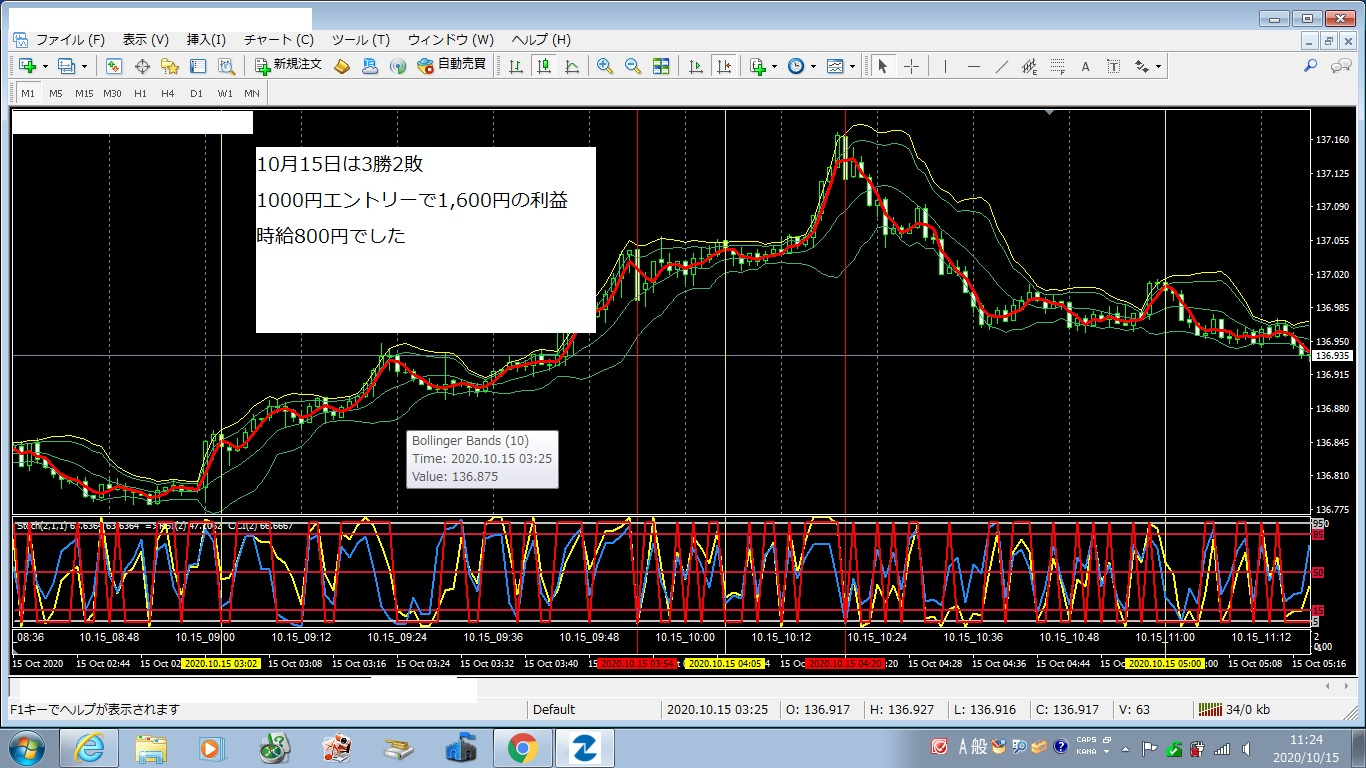Select the Equidistant Channel tool
The width and height of the screenshot is (1366, 768).
(x=1029, y=66)
